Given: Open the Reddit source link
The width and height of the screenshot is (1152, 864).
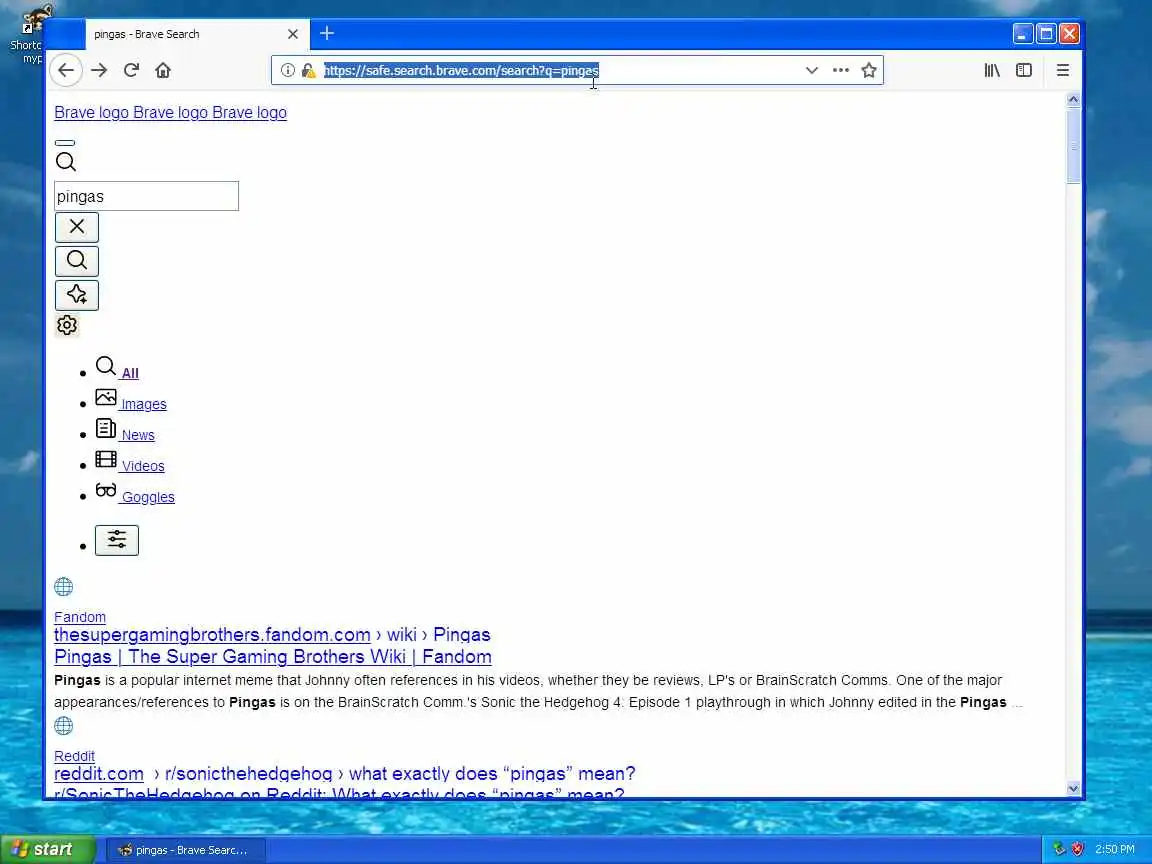Looking at the screenshot, I should tap(74, 756).
